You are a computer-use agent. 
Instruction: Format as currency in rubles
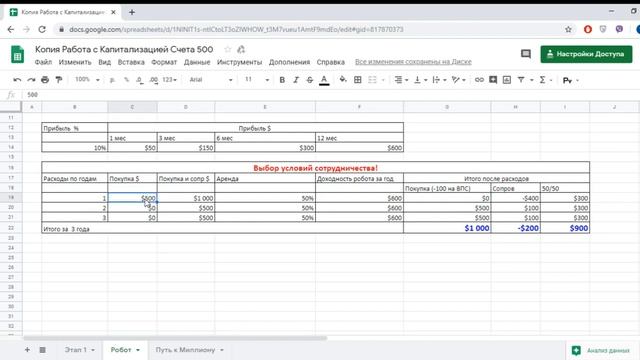[112, 80]
